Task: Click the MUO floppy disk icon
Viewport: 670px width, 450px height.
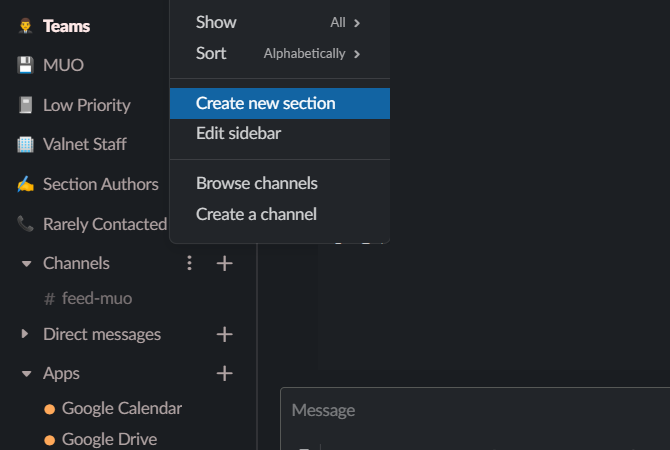Action: coord(25,65)
